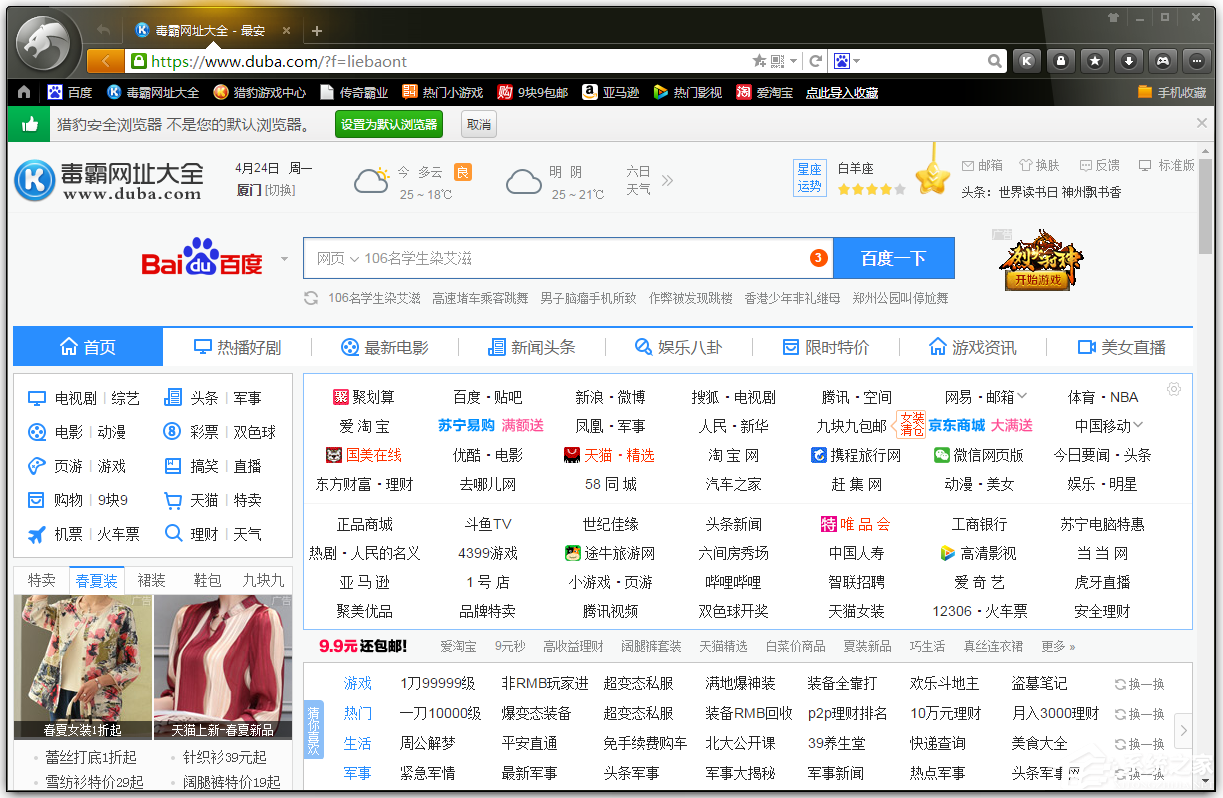Open the game center gamepad icon
Image resolution: width=1223 pixels, height=798 pixels.
click(1163, 61)
